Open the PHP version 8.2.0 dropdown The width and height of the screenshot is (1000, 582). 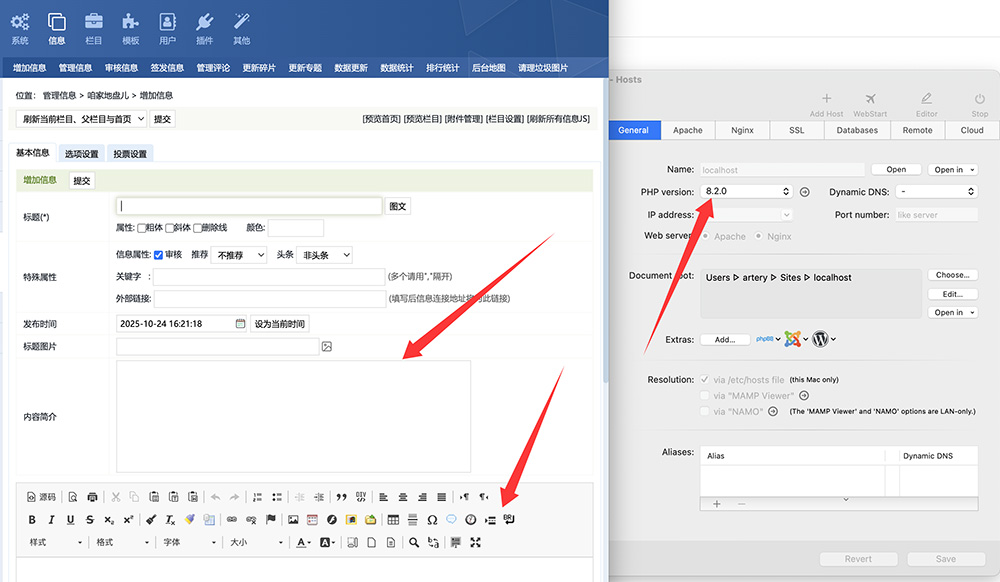tap(746, 191)
